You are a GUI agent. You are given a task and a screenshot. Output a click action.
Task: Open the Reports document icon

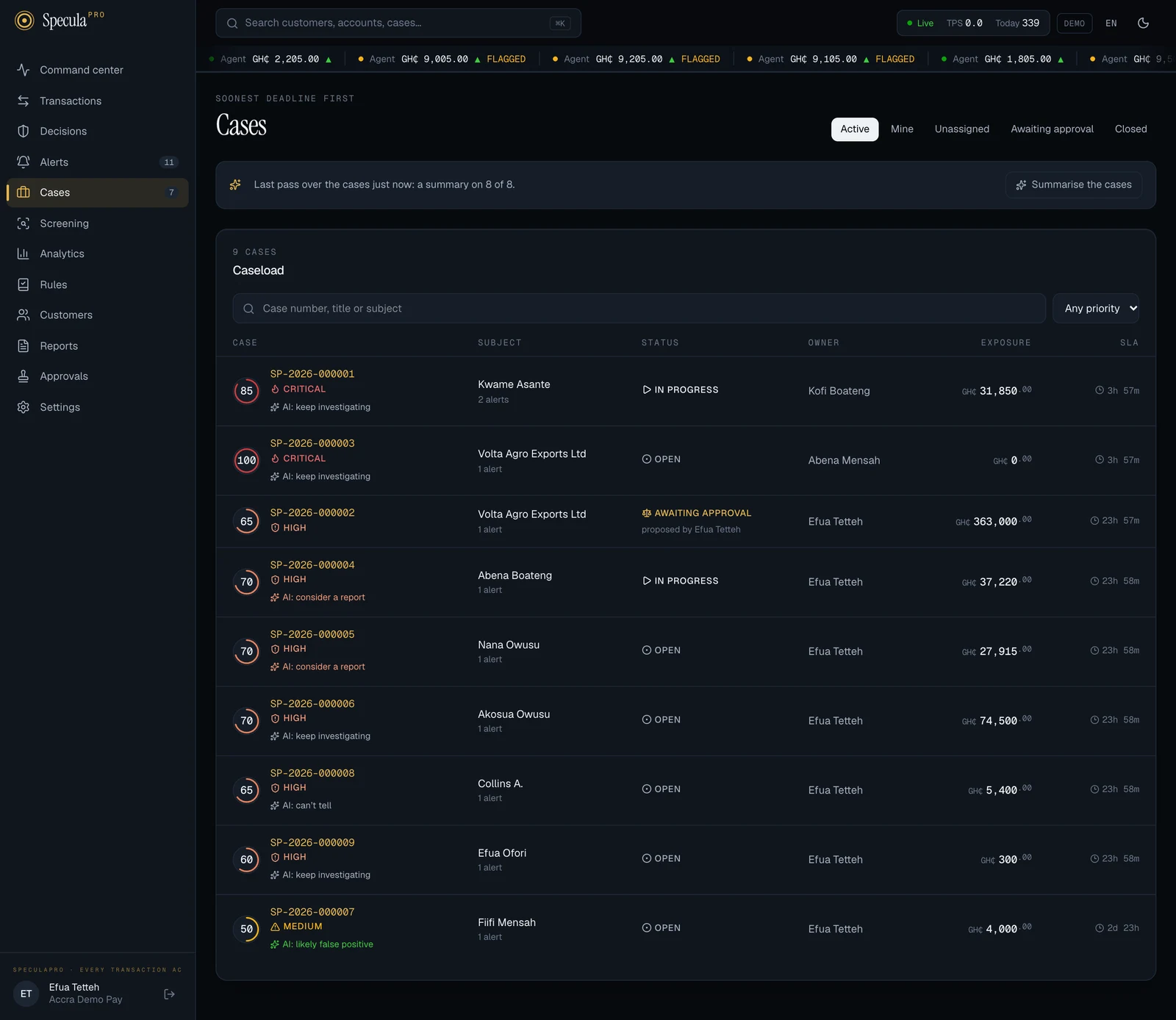[x=24, y=345]
